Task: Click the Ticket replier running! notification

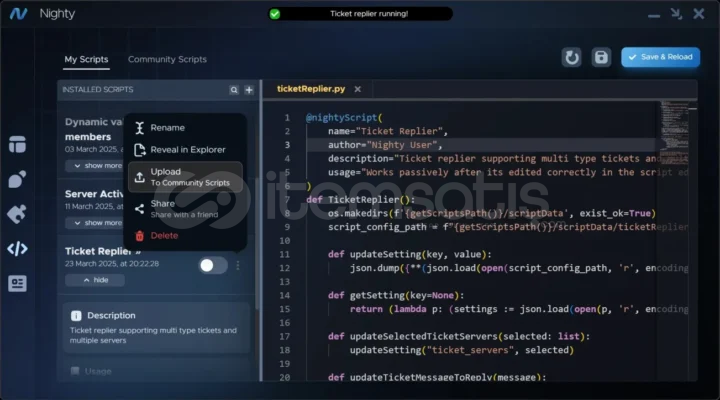Action: click(360, 14)
